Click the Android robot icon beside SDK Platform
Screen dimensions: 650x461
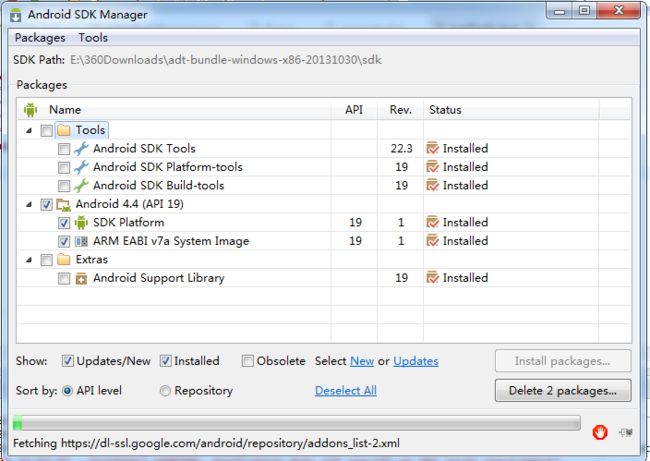click(81, 223)
